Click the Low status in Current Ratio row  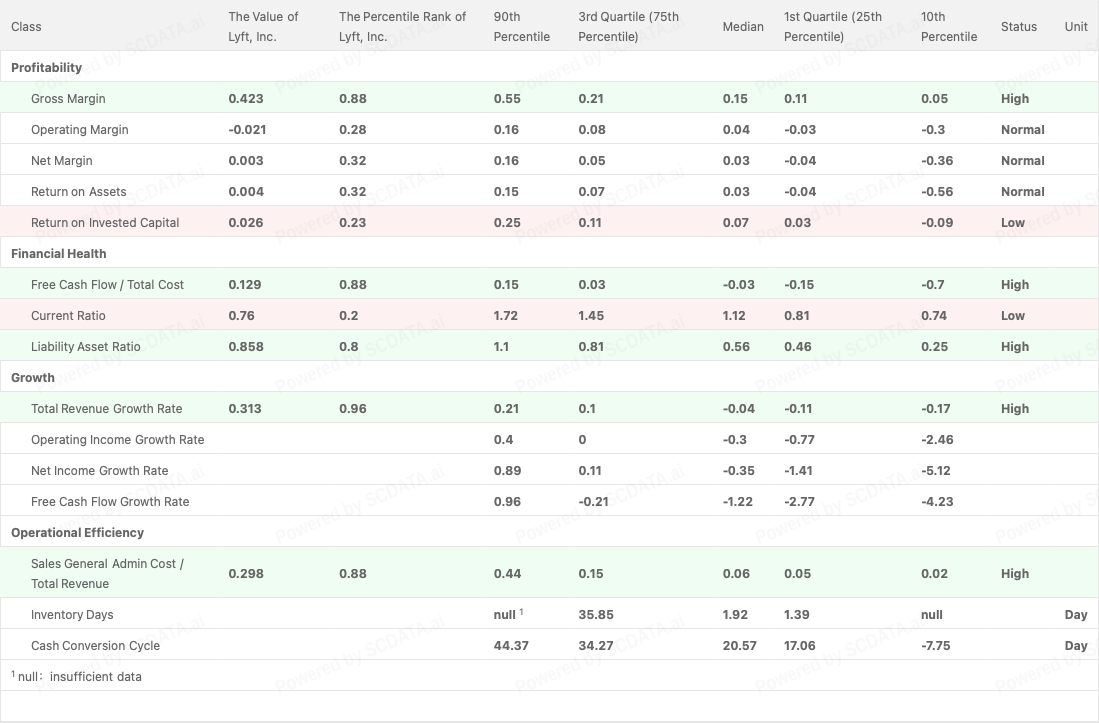[1012, 315]
